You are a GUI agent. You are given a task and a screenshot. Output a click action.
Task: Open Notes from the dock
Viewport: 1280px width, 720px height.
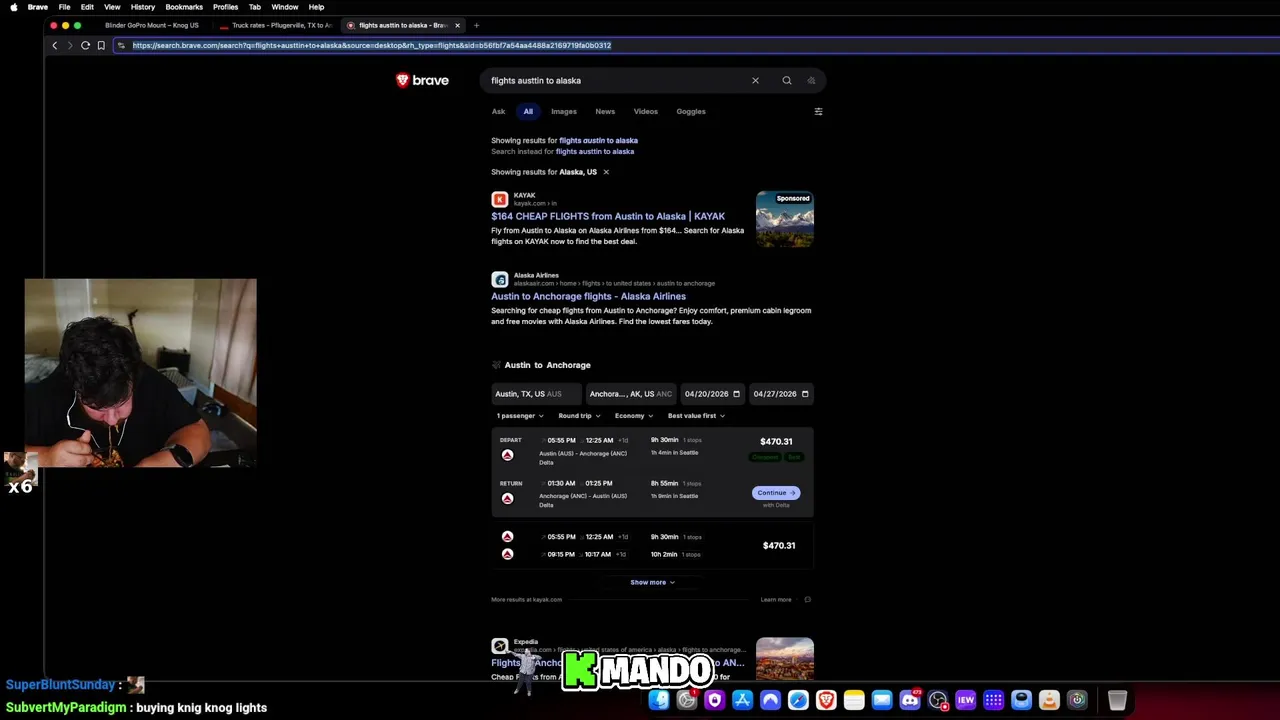click(854, 700)
